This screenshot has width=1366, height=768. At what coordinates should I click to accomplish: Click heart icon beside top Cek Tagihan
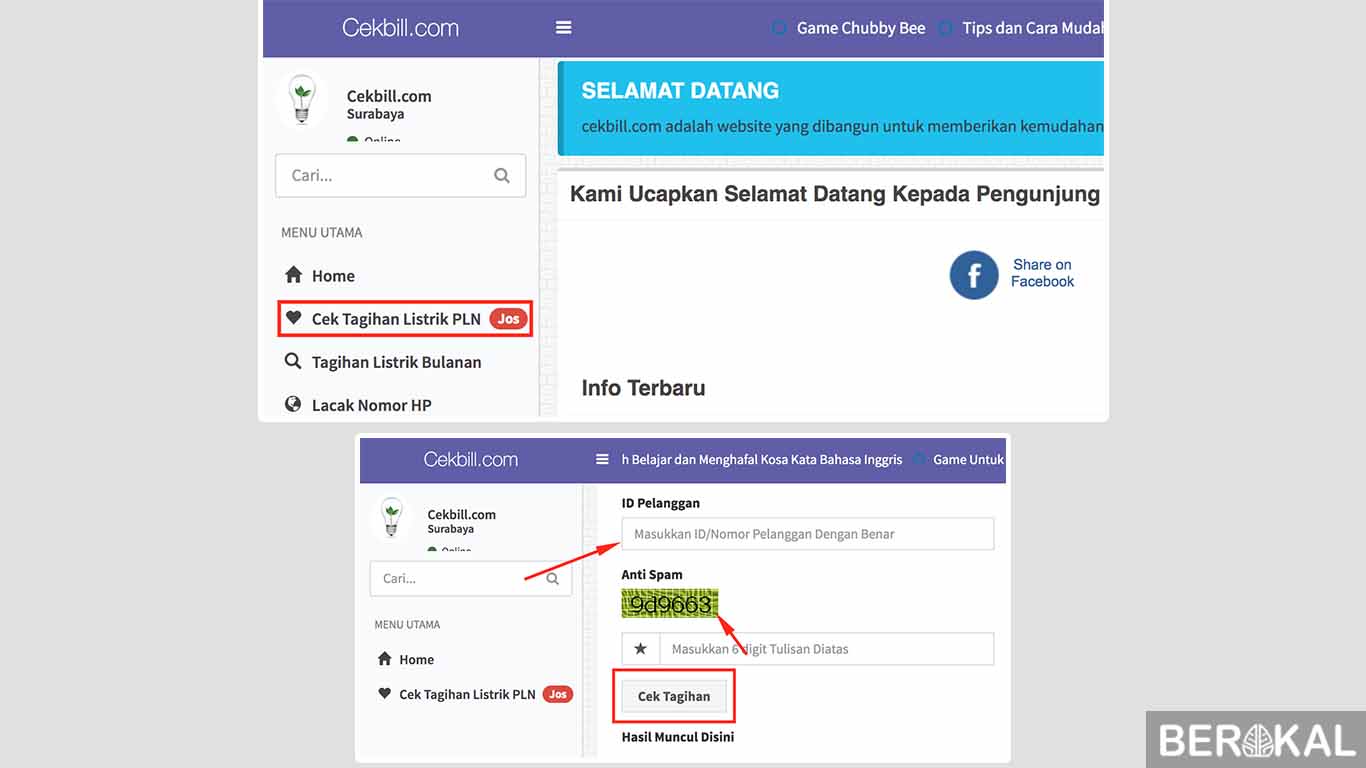[x=293, y=318]
